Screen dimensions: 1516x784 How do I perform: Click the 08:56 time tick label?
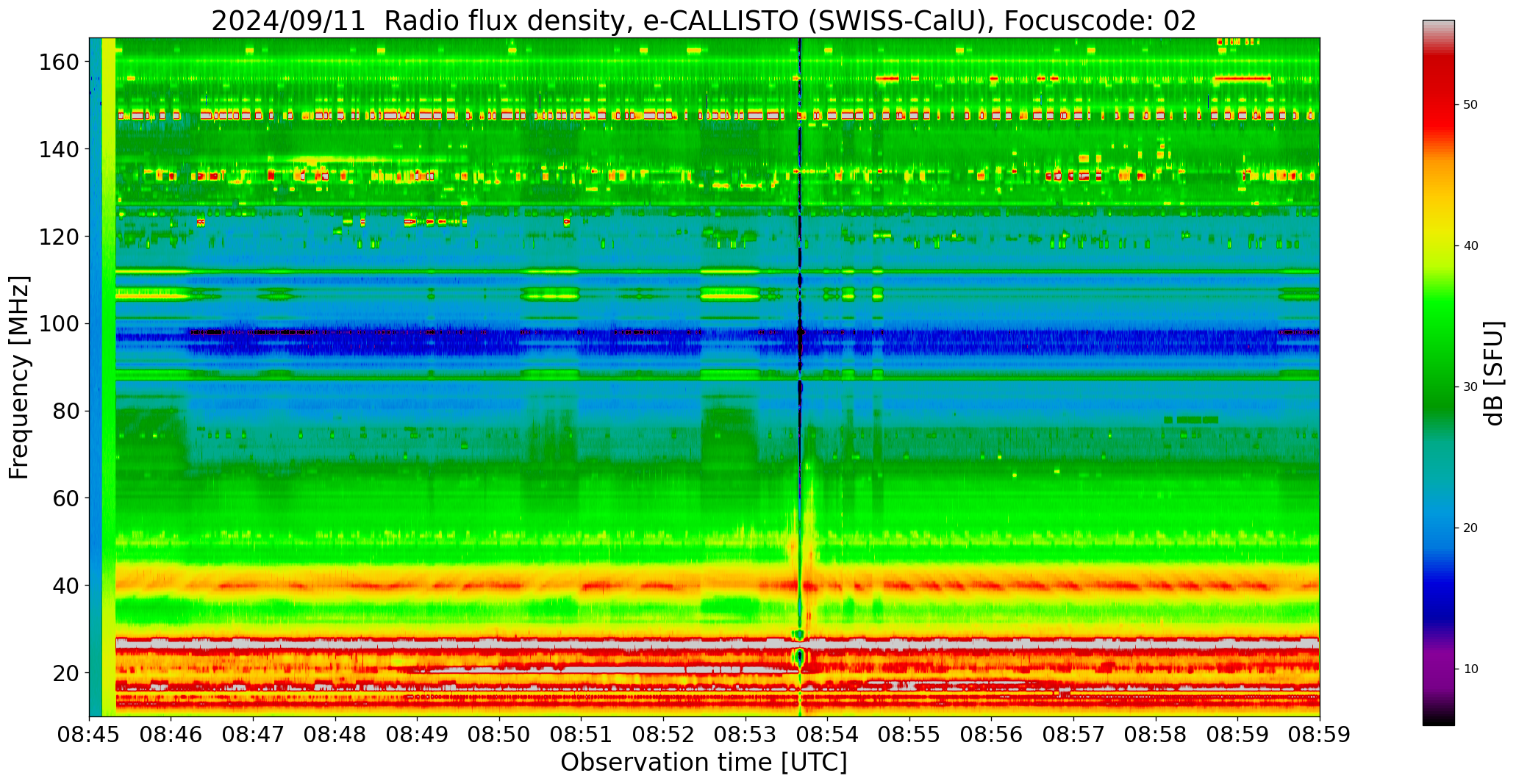pos(991,736)
